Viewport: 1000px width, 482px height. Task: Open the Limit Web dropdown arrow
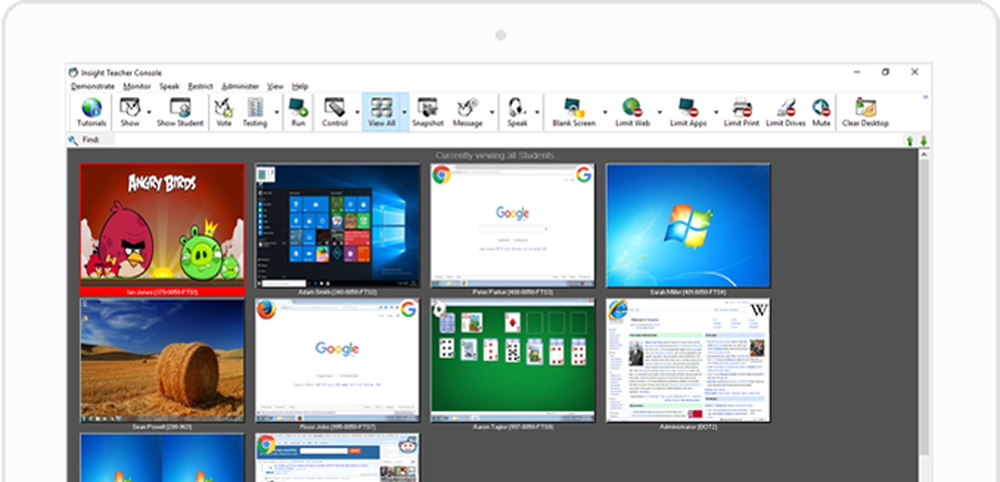point(659,112)
